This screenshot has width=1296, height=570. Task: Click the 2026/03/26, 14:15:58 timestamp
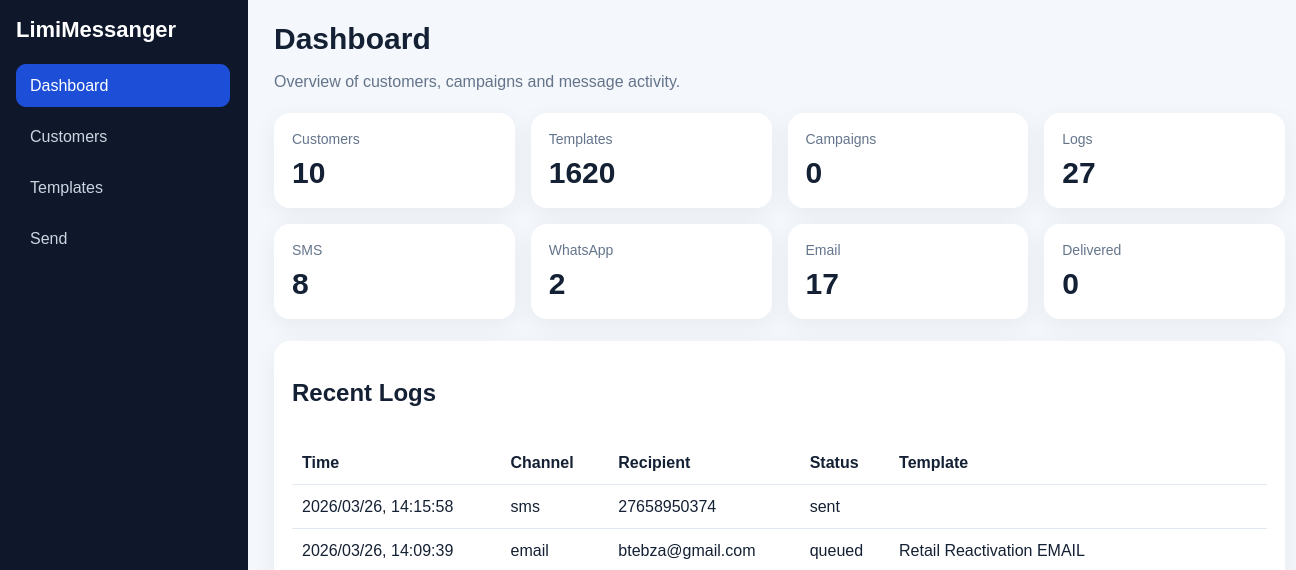[x=377, y=507]
